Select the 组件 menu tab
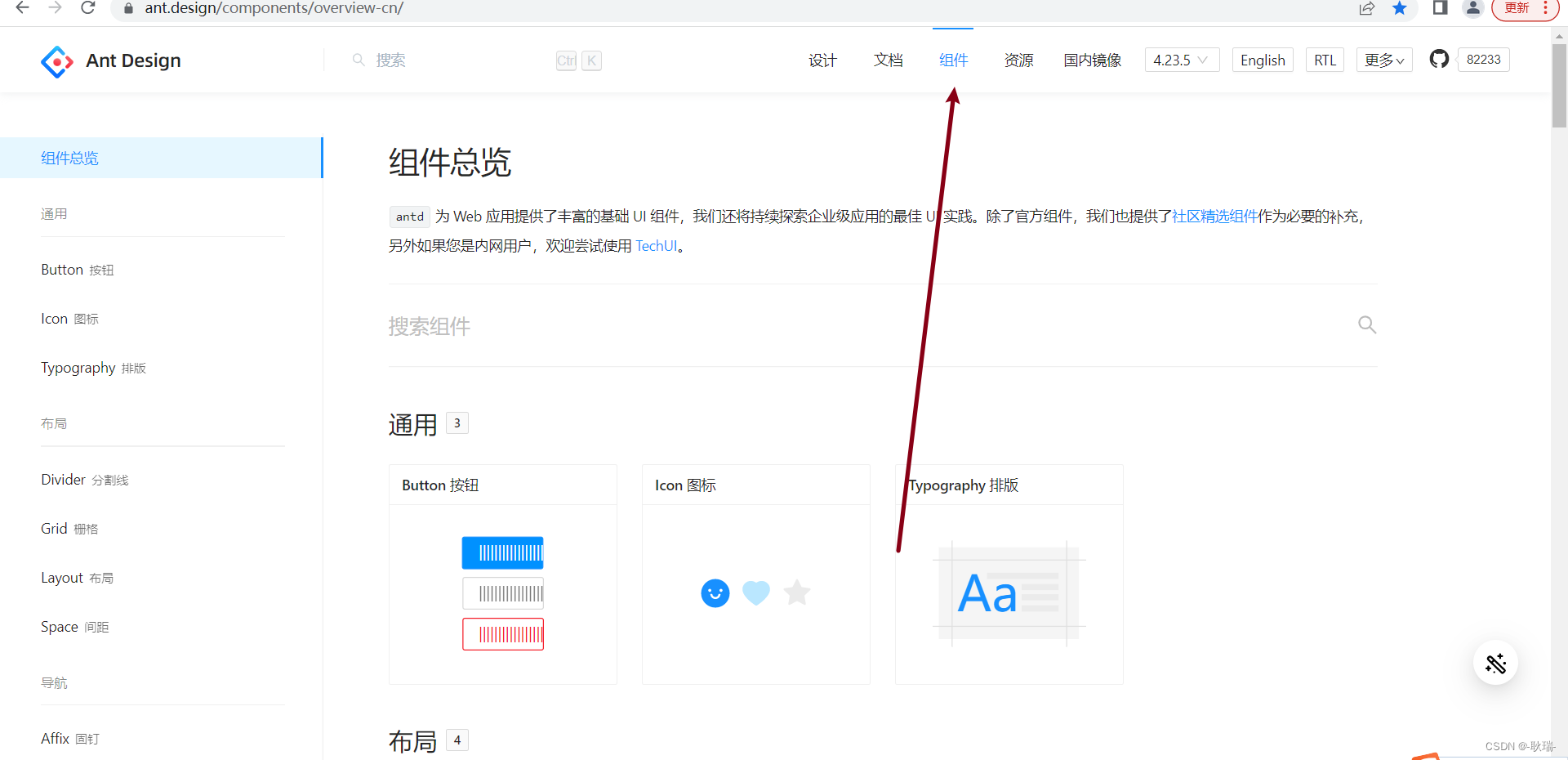This screenshot has height=760, width=1568. tap(953, 60)
